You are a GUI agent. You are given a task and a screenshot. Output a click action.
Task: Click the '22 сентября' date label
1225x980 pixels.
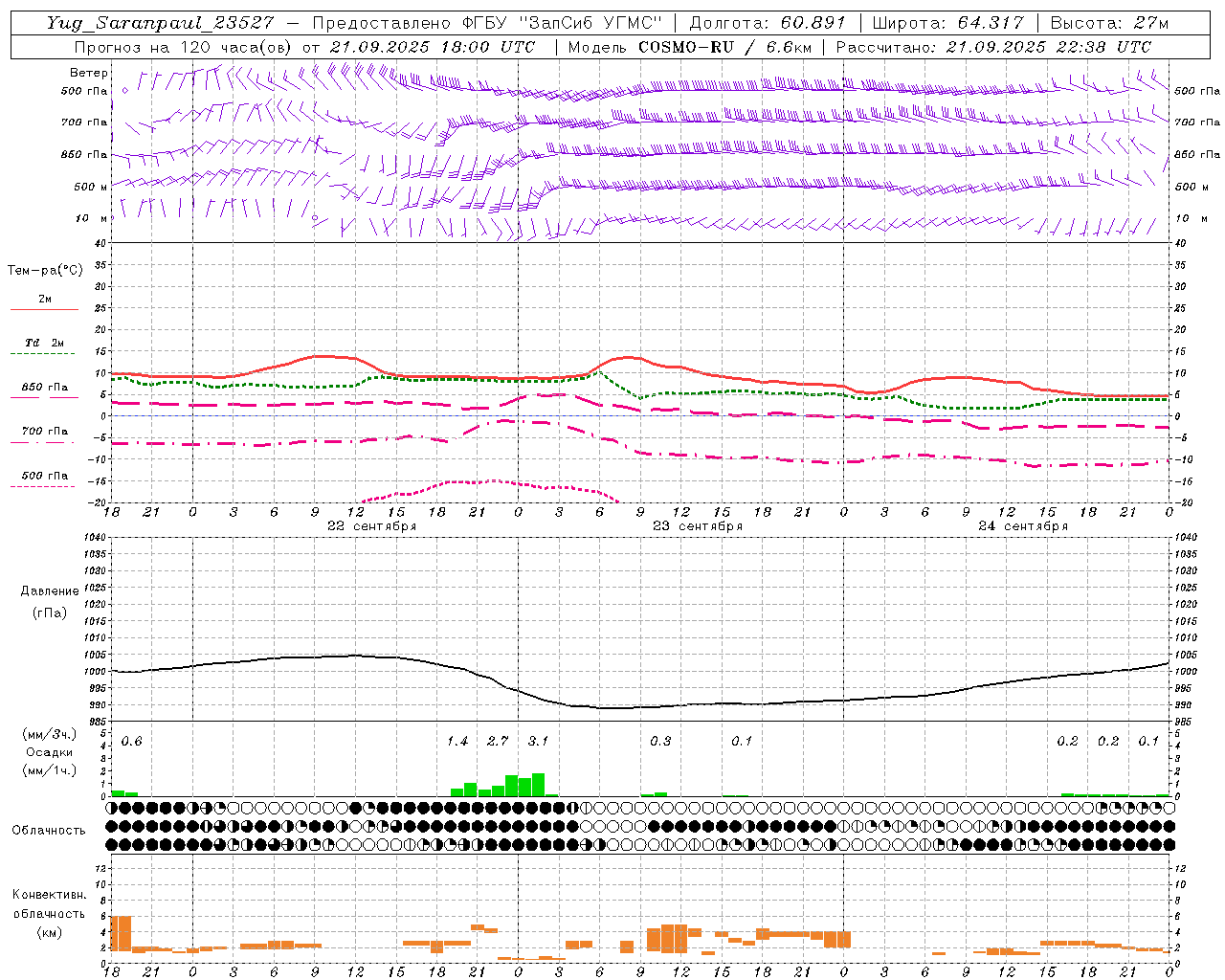(372, 526)
